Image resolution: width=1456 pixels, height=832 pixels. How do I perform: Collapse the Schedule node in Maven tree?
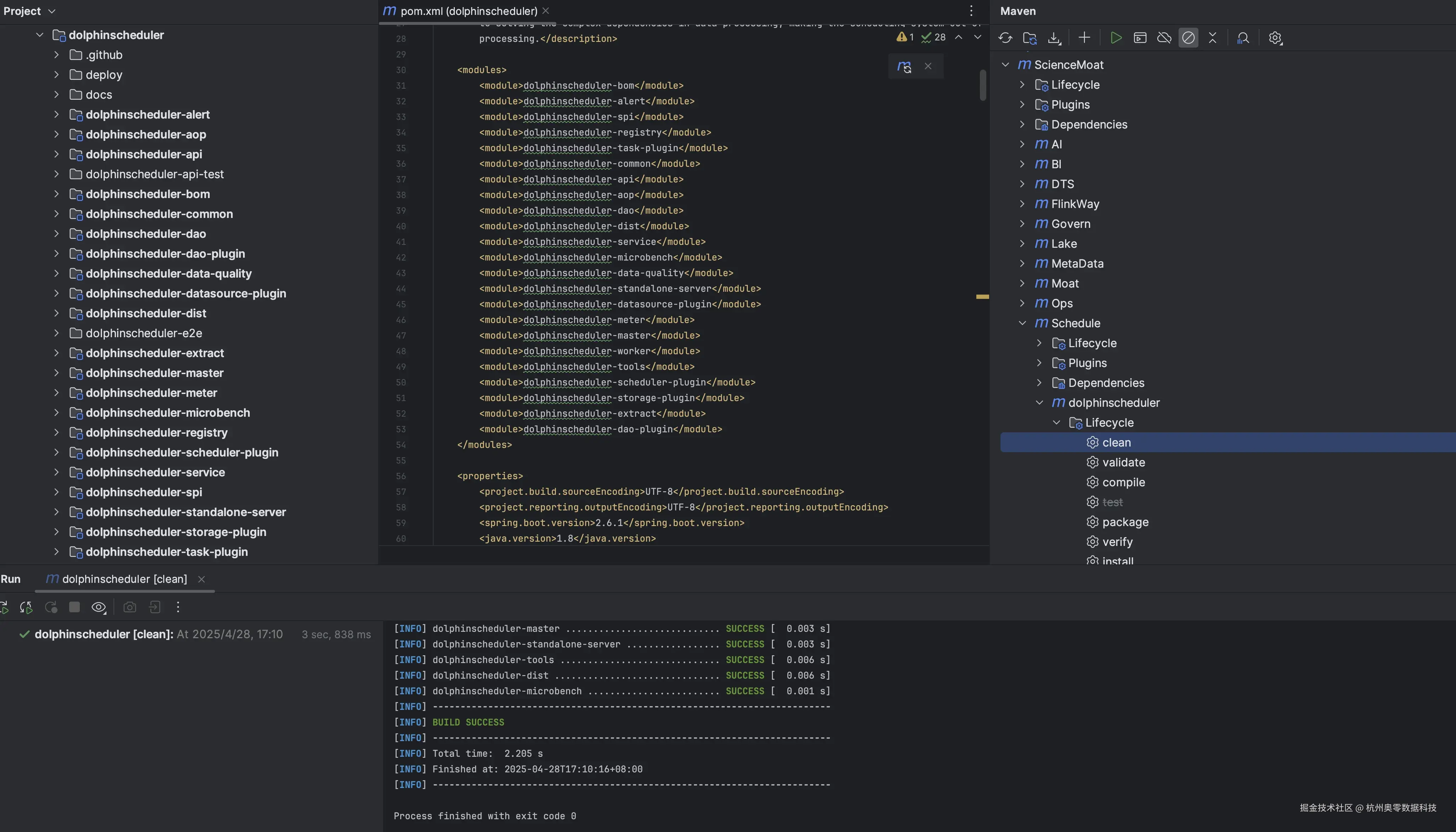1022,323
